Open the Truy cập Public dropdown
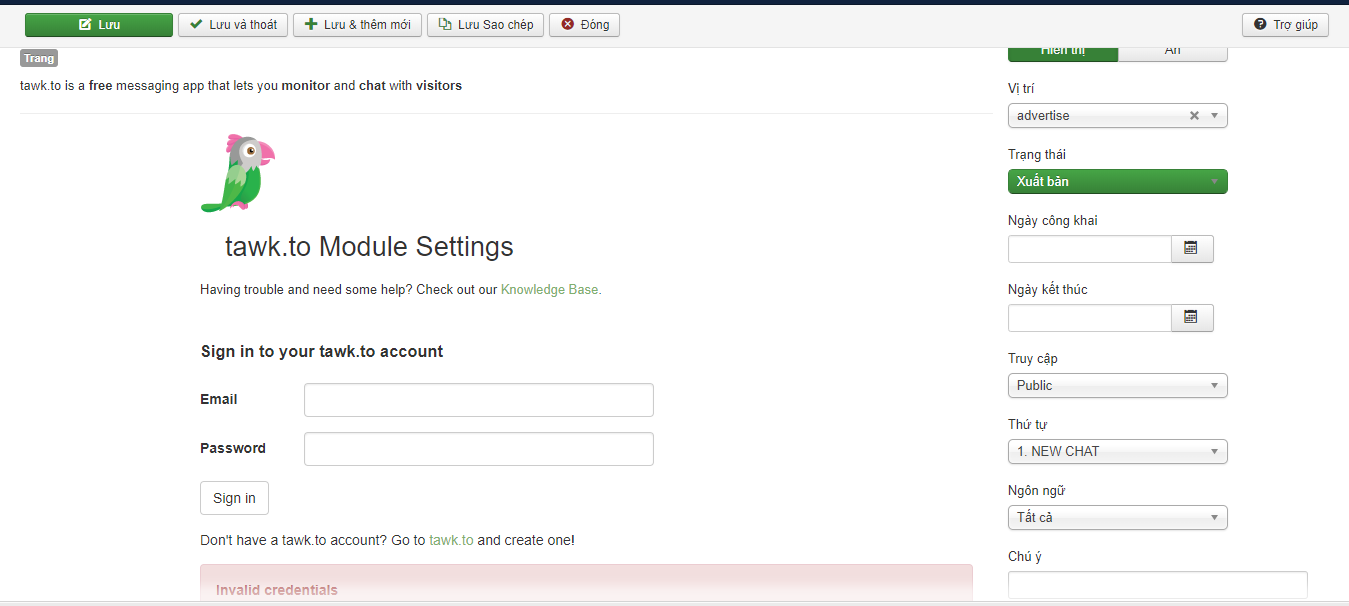 pyautogui.click(x=1117, y=386)
